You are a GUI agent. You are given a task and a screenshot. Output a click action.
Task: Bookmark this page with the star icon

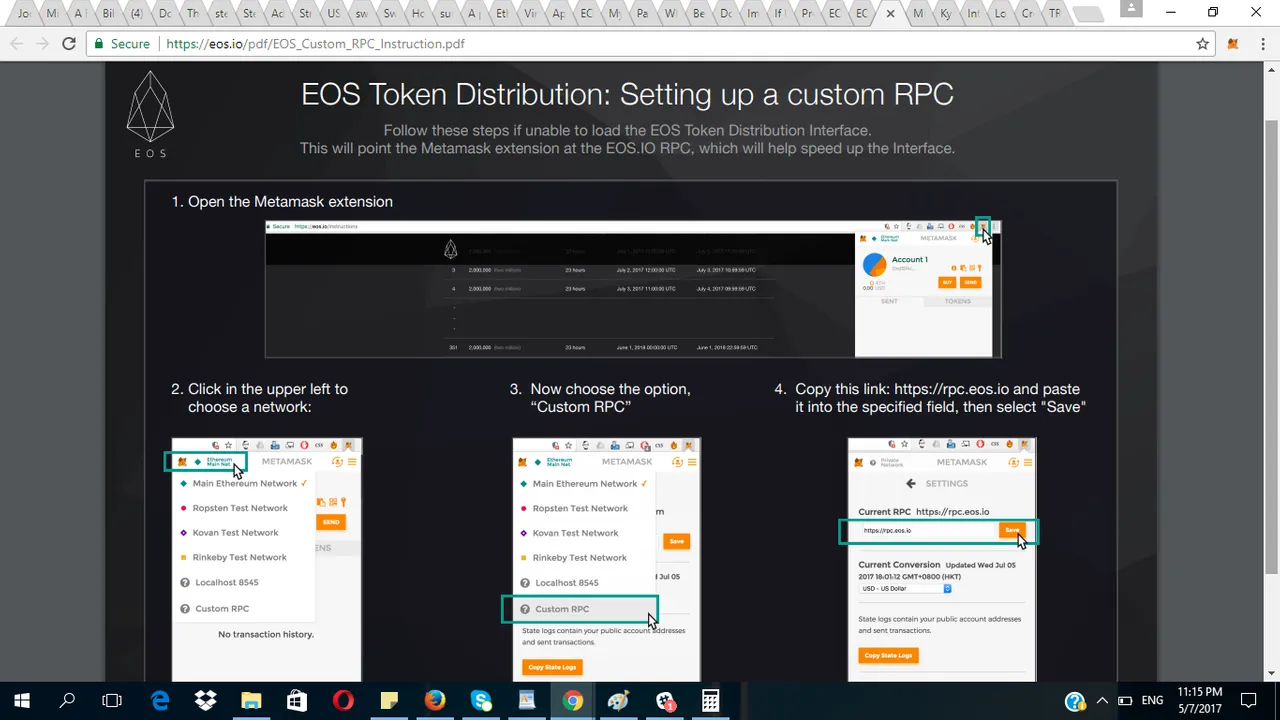pyautogui.click(x=1203, y=44)
